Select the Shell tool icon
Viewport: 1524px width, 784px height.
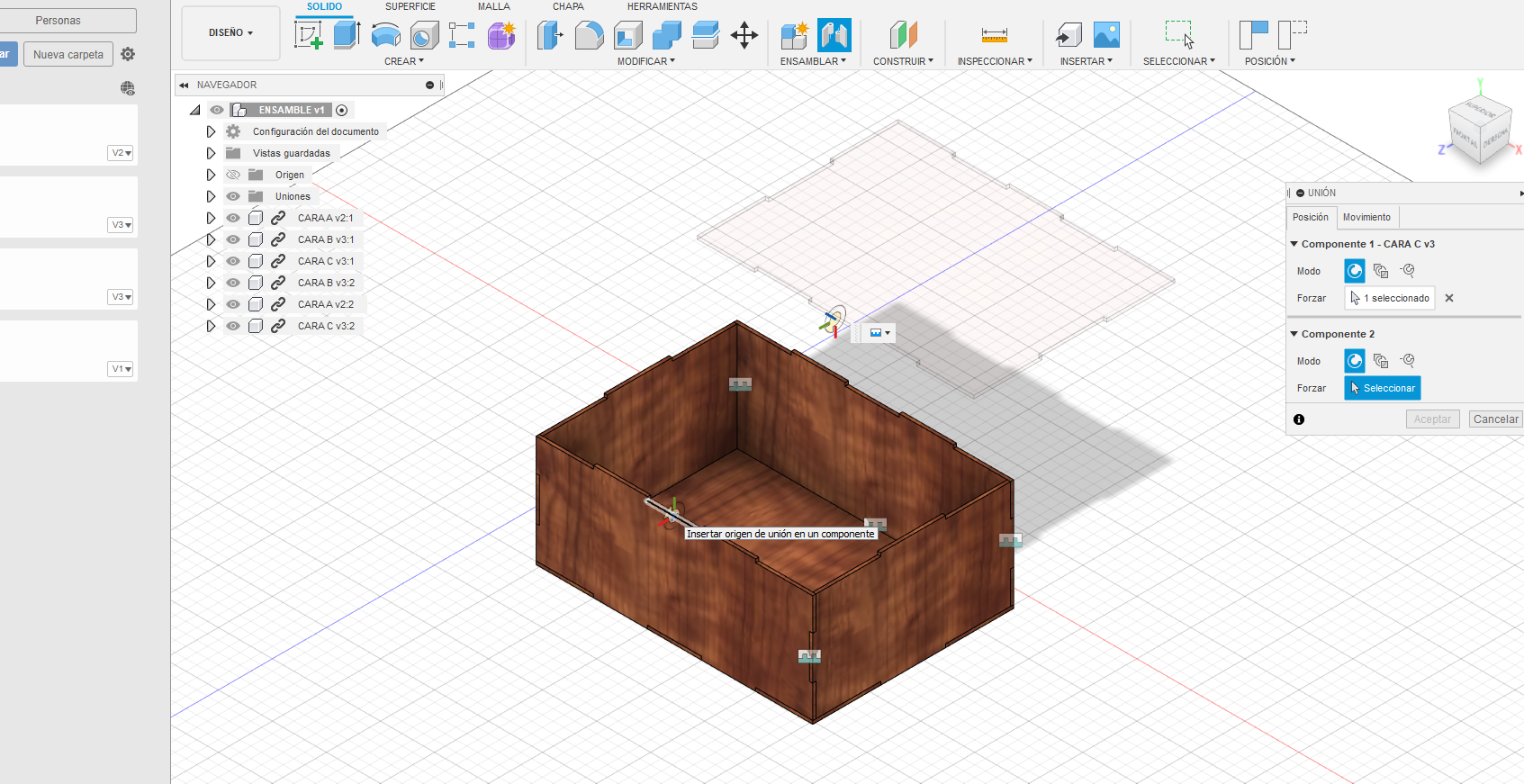coord(627,35)
